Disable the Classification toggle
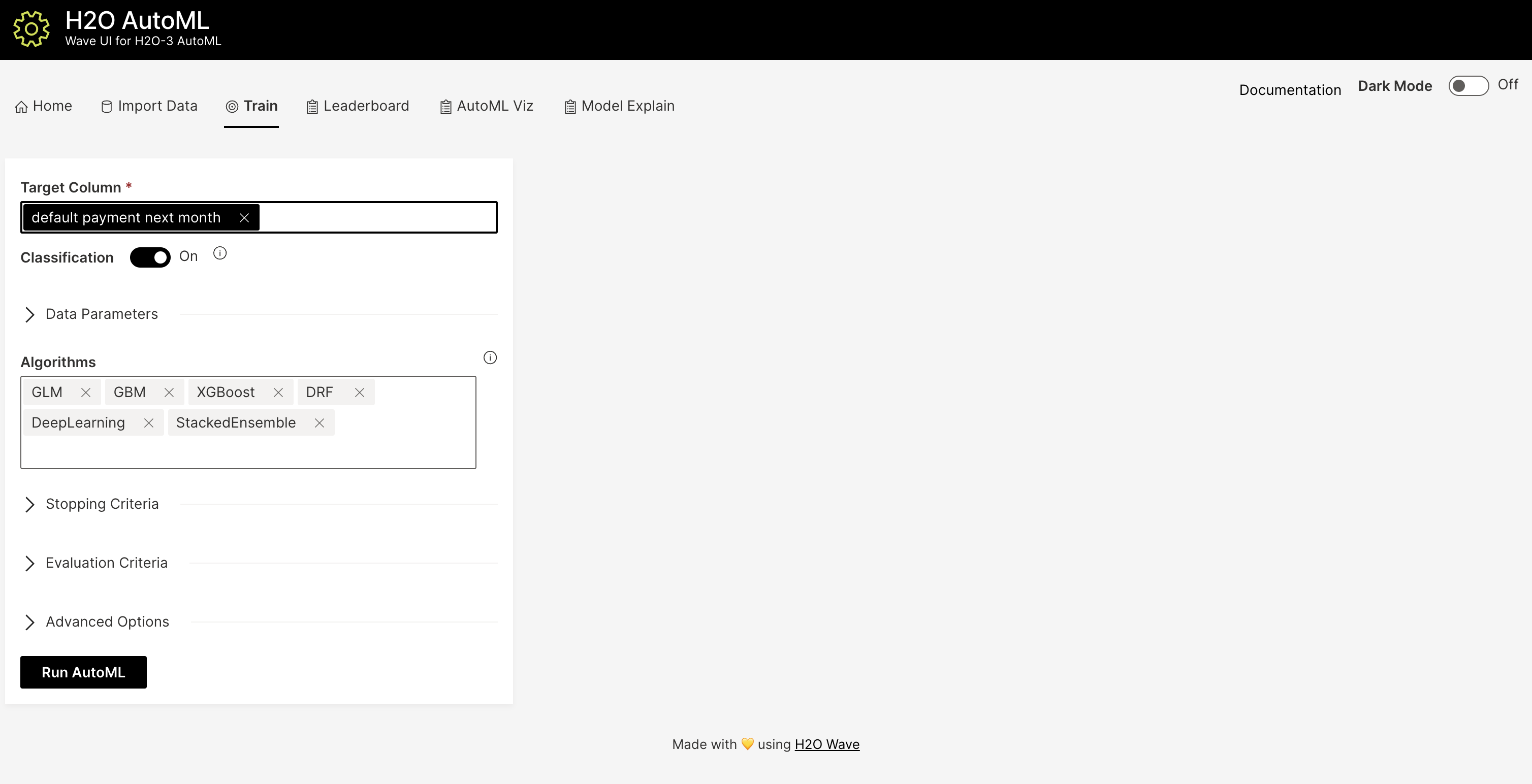 click(x=150, y=257)
